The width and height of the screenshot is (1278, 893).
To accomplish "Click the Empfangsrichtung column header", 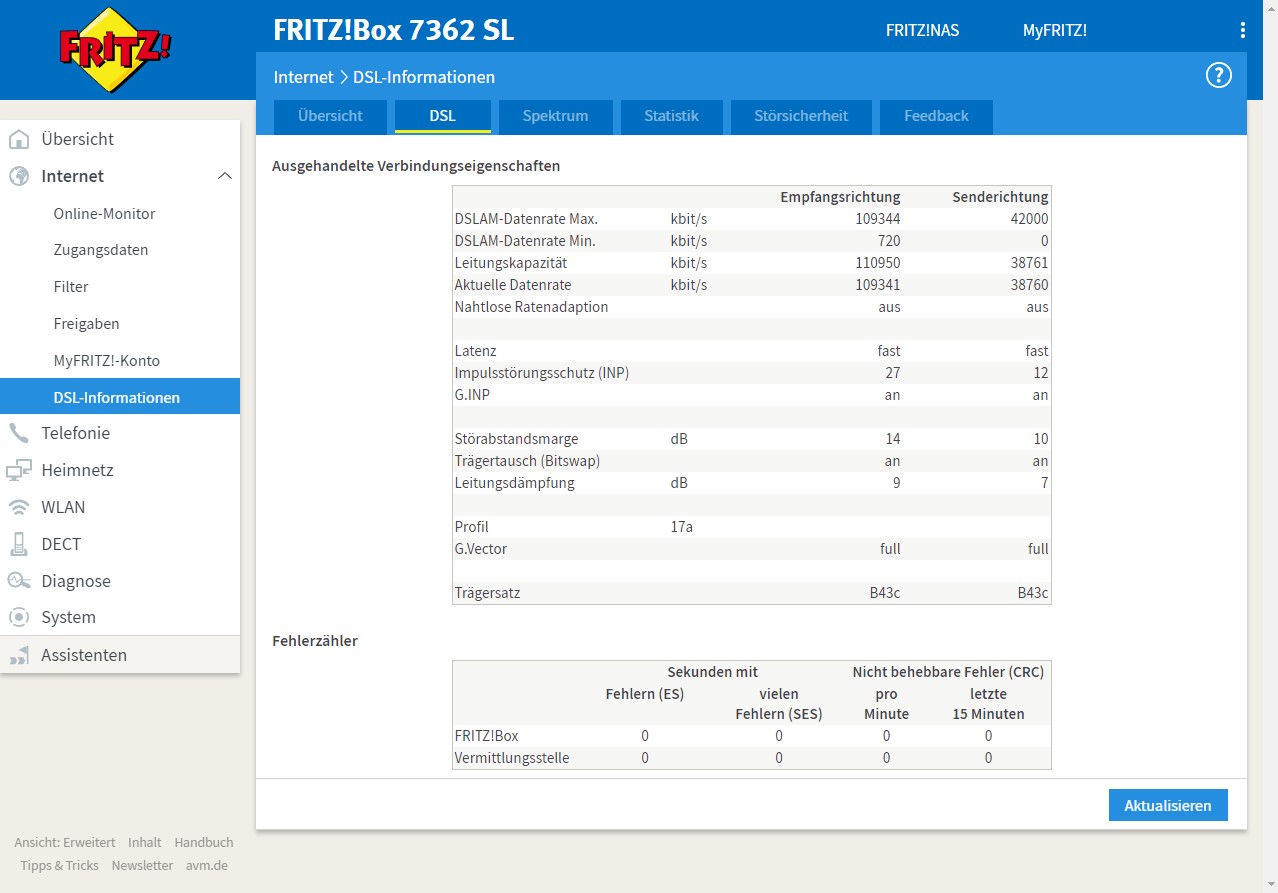I will pos(840,197).
